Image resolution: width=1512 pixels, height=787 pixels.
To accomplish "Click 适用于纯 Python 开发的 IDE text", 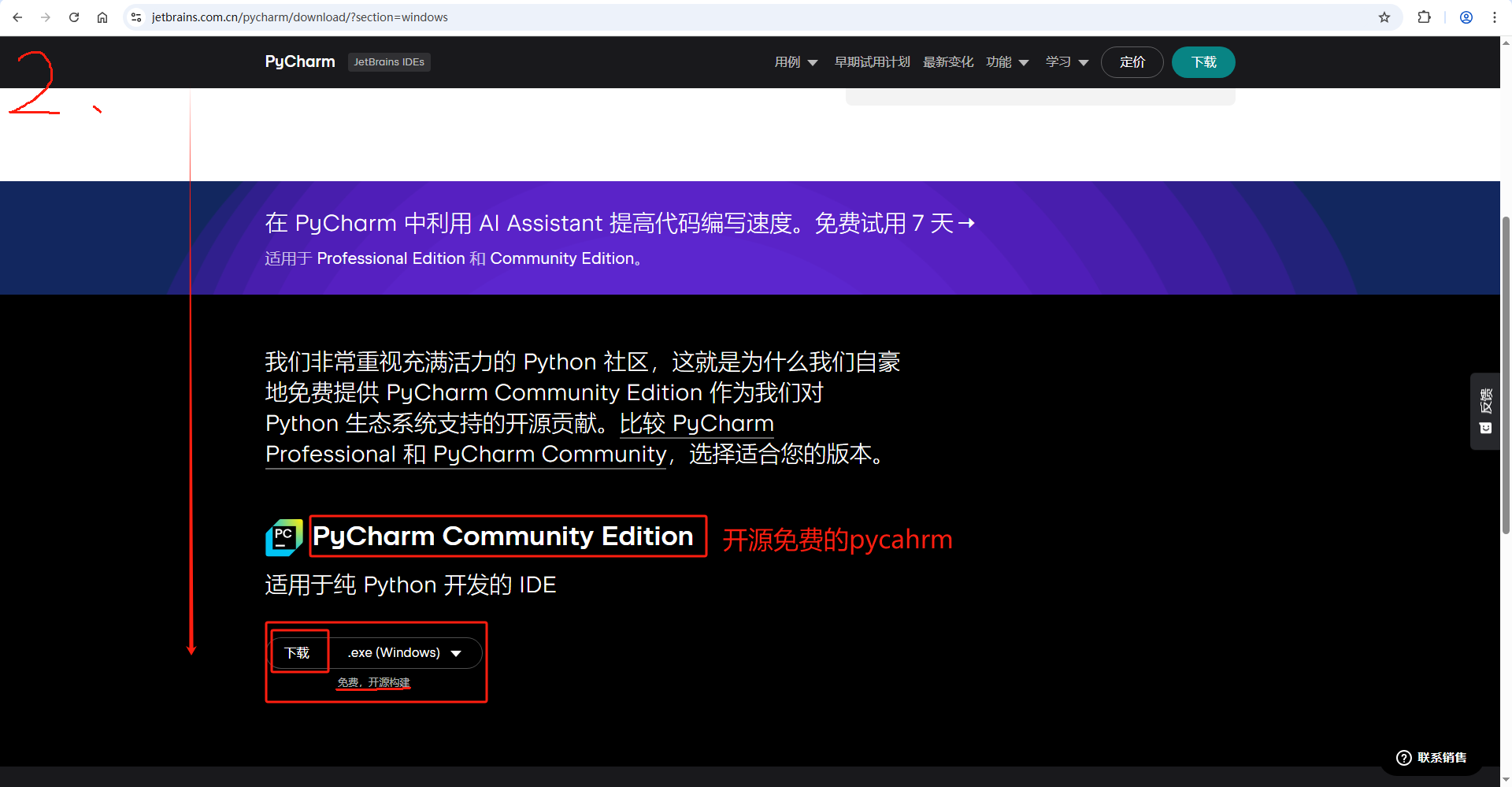I will coord(410,585).
